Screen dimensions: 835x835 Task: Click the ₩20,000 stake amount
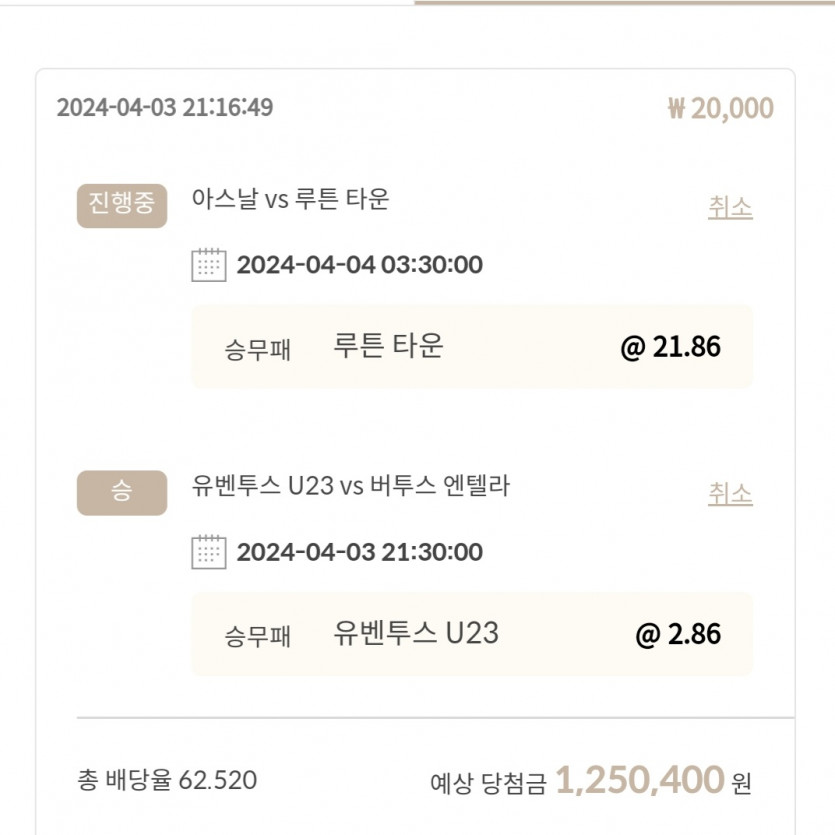coord(721,109)
